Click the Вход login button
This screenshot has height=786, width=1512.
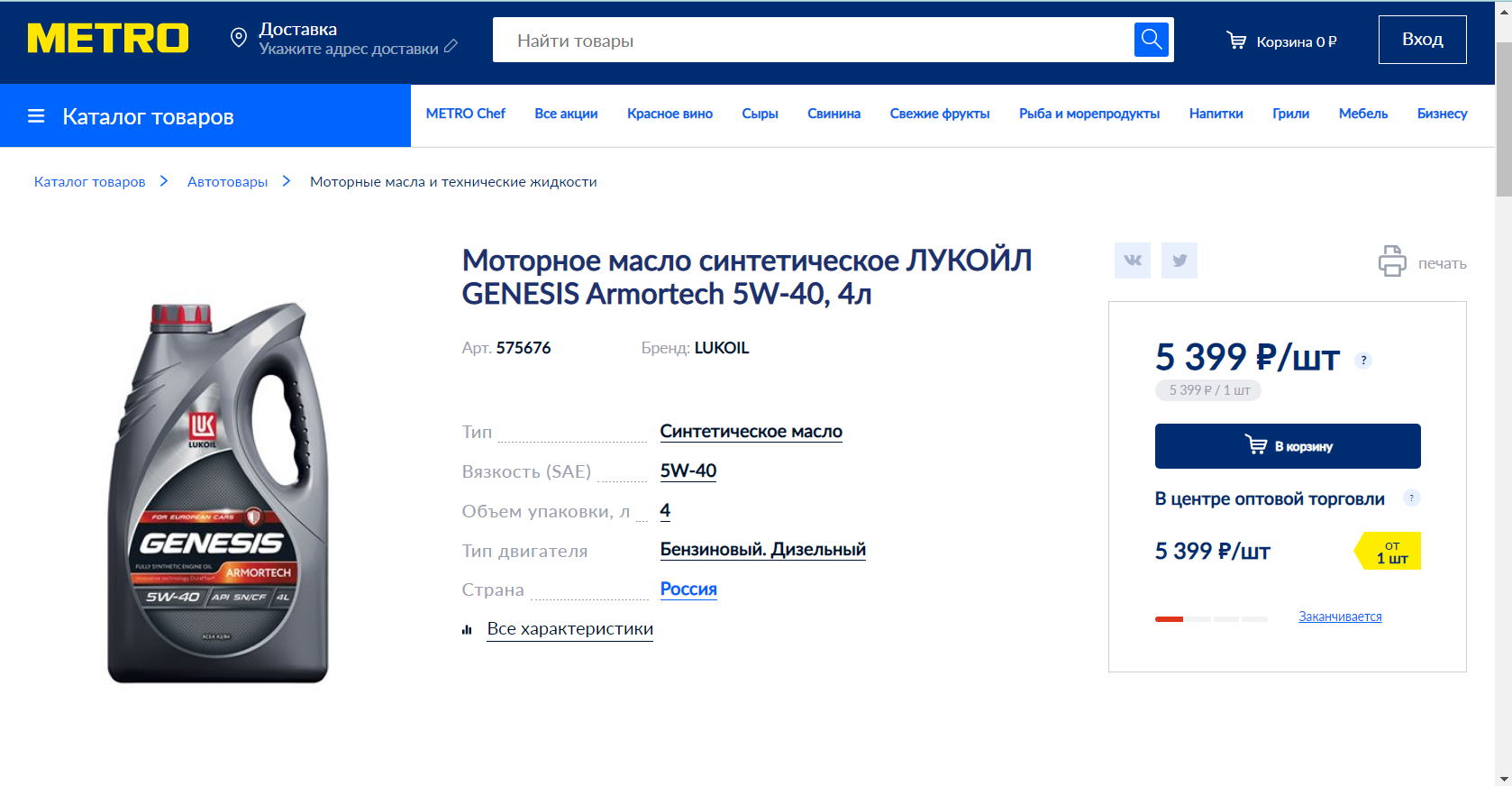[x=1423, y=40]
